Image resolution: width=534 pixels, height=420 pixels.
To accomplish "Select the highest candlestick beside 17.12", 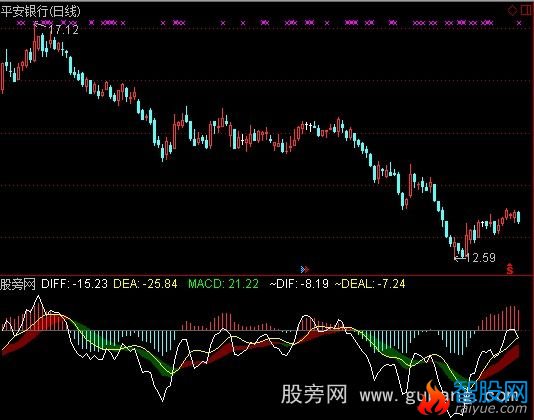I will tap(35, 42).
